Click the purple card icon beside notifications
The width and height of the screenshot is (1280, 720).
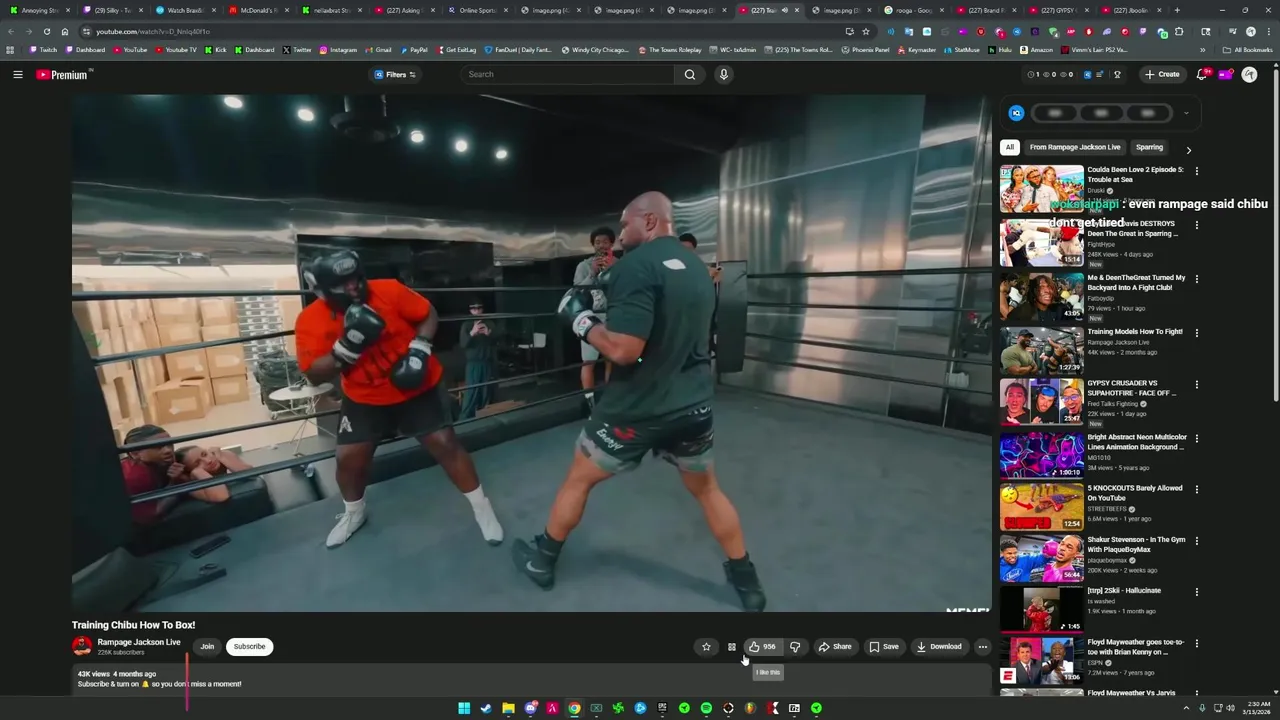1225,74
